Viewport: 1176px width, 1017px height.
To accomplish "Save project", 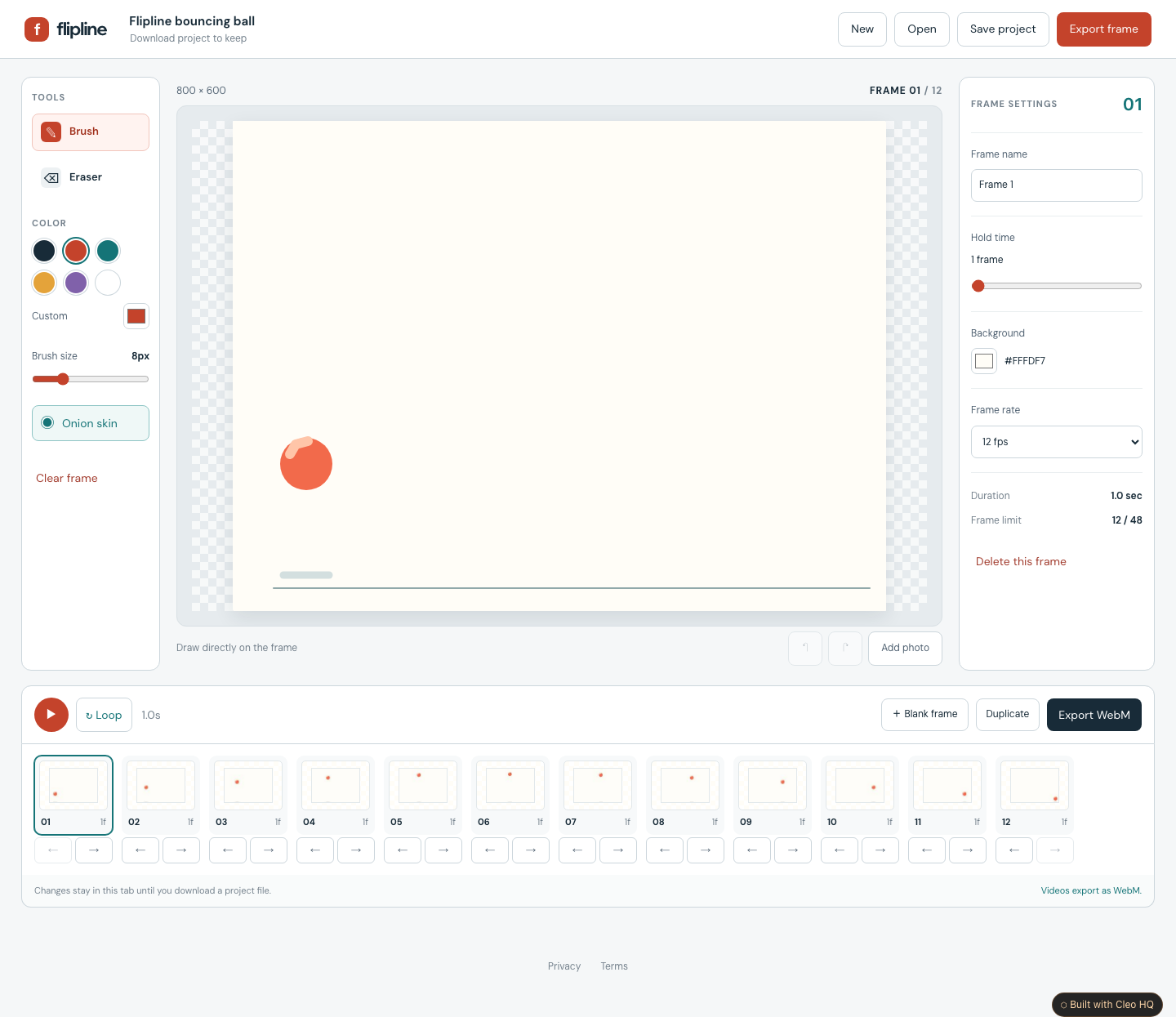I will 1003,29.
